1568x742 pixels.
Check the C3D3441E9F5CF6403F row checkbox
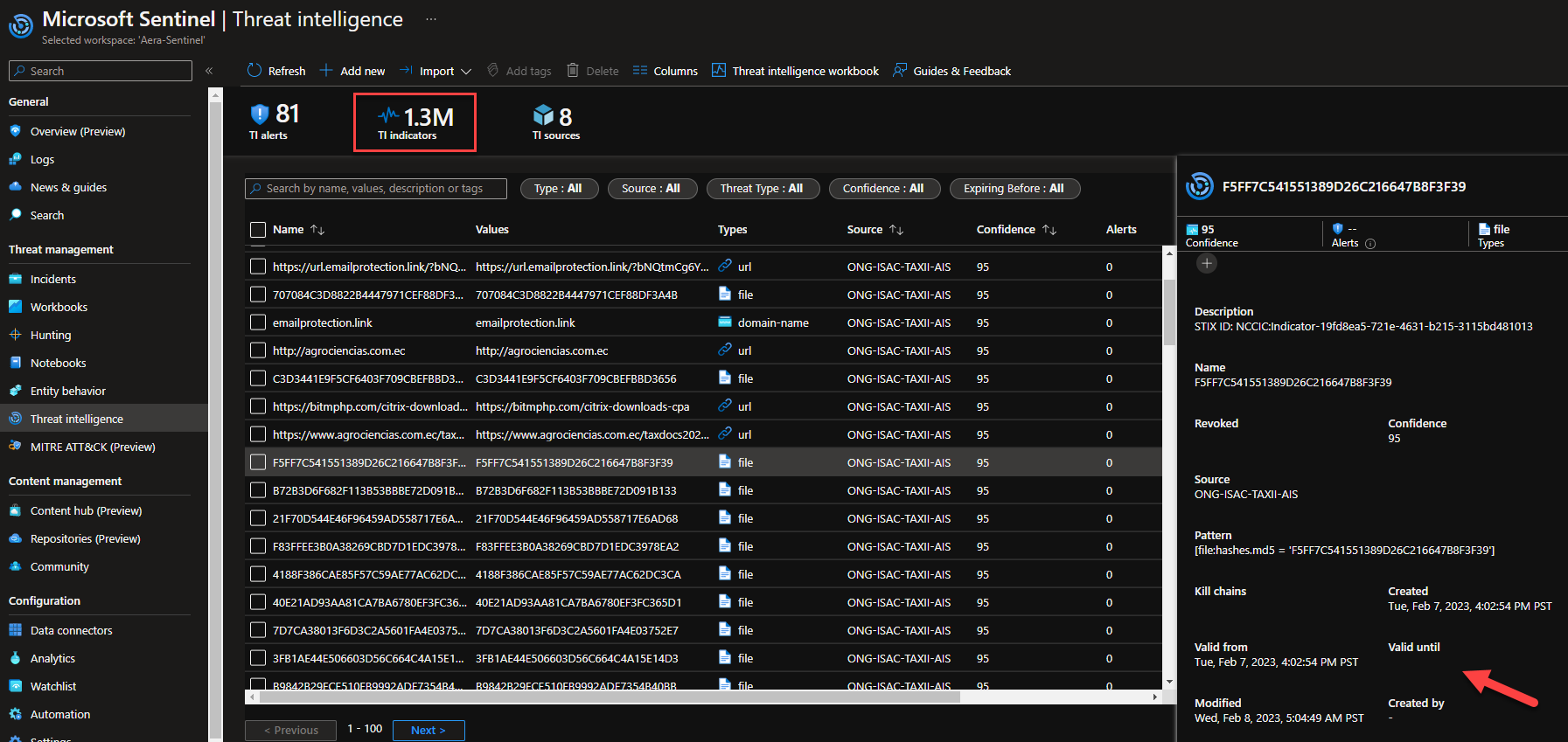tap(258, 378)
